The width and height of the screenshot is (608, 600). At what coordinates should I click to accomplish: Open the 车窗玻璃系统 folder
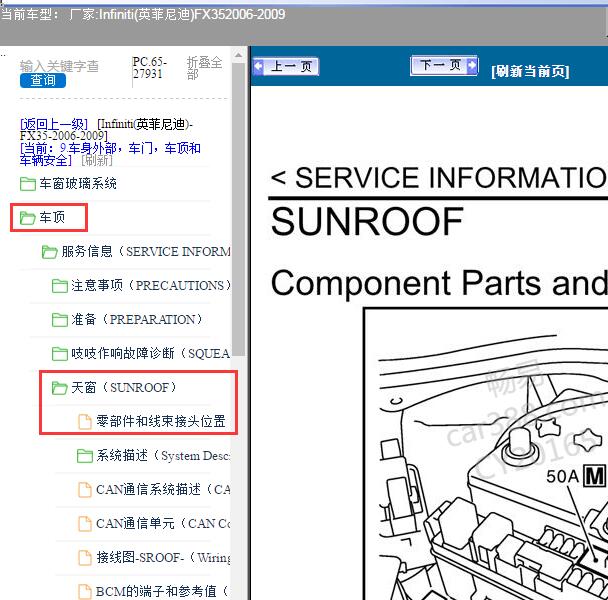78,183
